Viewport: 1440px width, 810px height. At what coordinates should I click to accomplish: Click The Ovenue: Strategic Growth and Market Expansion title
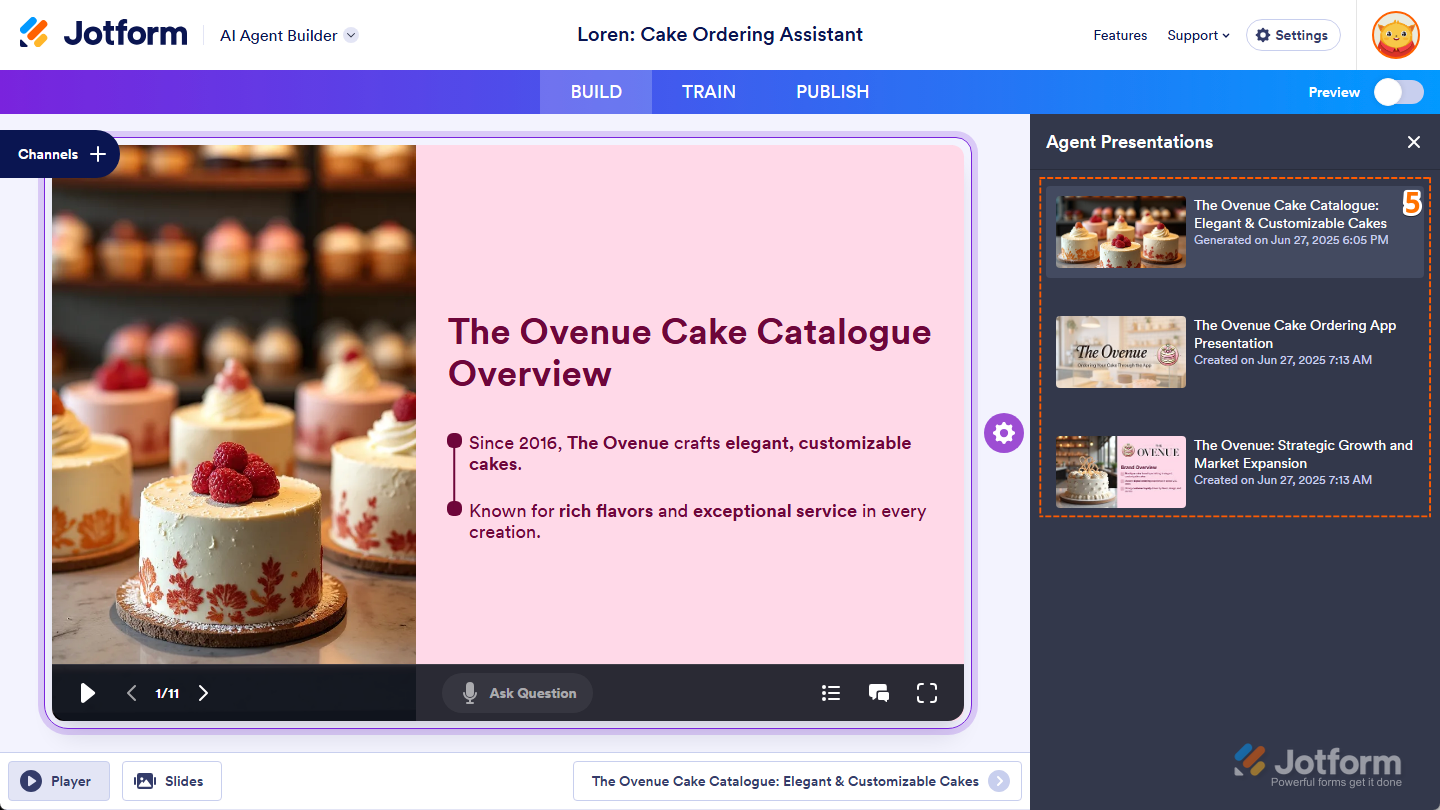click(1303, 454)
